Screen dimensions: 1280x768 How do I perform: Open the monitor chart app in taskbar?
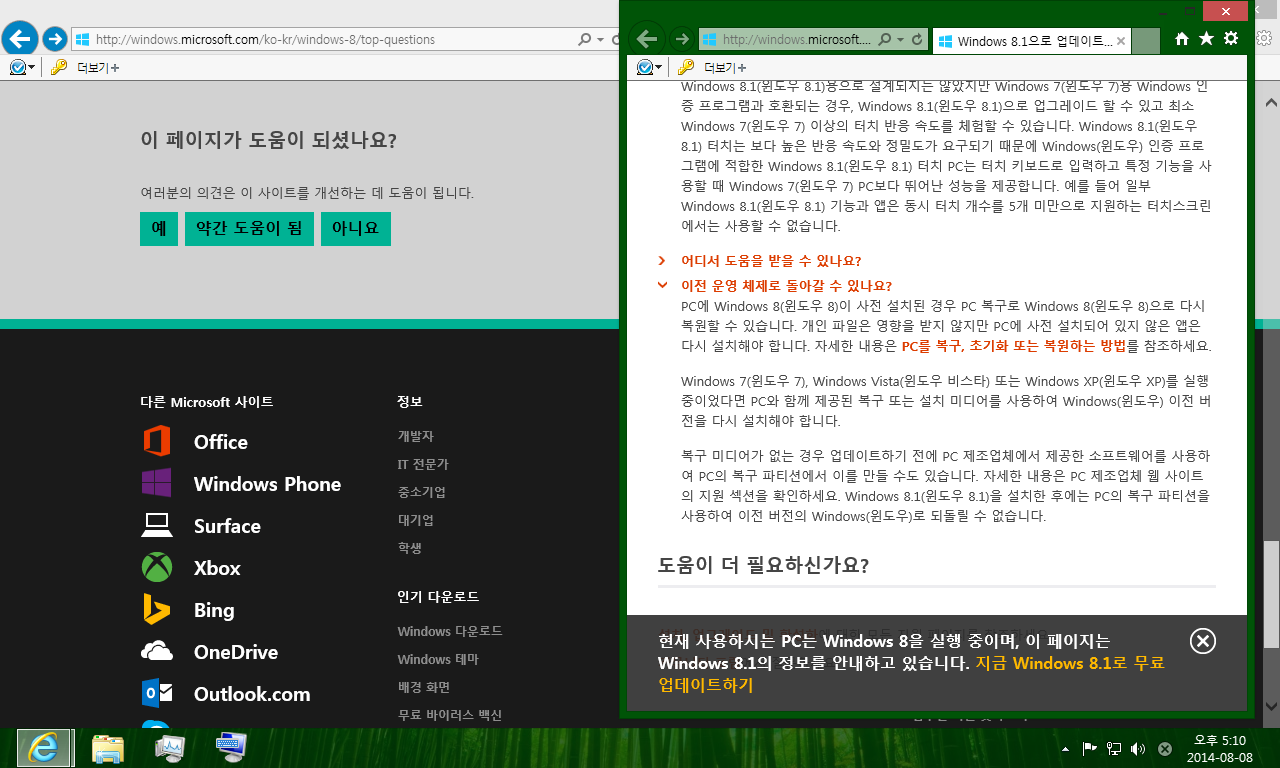point(170,748)
